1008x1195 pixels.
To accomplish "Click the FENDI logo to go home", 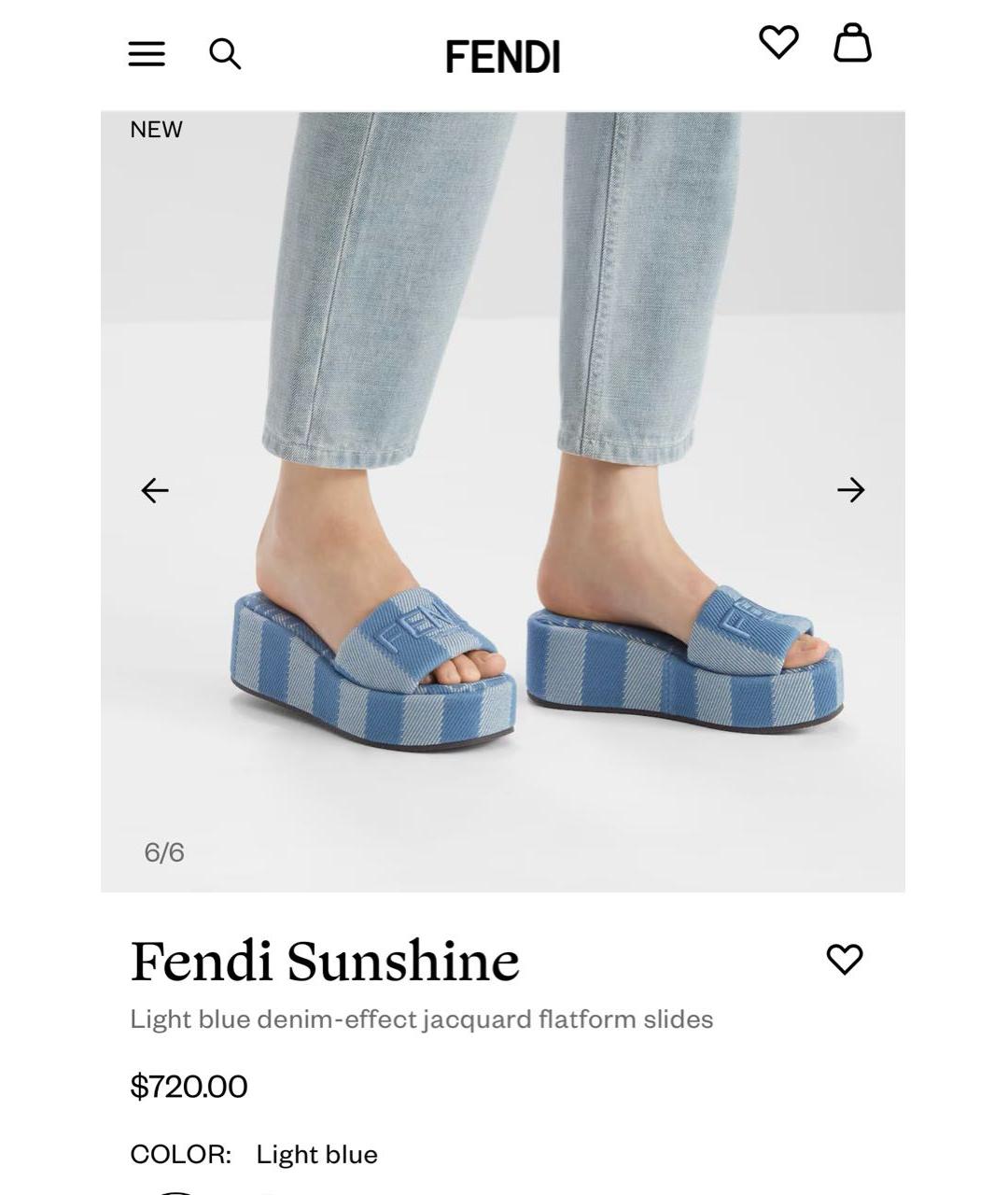I will coord(503,57).
